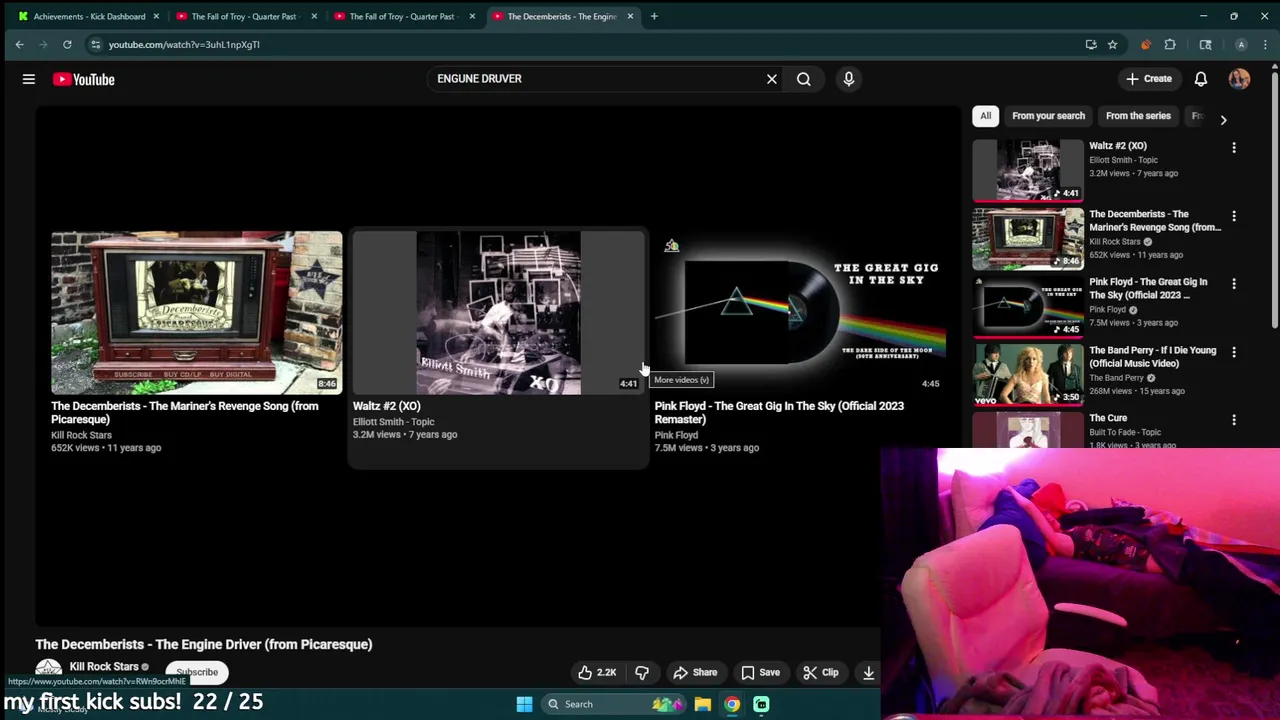Open Chrome three-dot menu
This screenshot has width=1280, height=720.
[x=1266, y=44]
